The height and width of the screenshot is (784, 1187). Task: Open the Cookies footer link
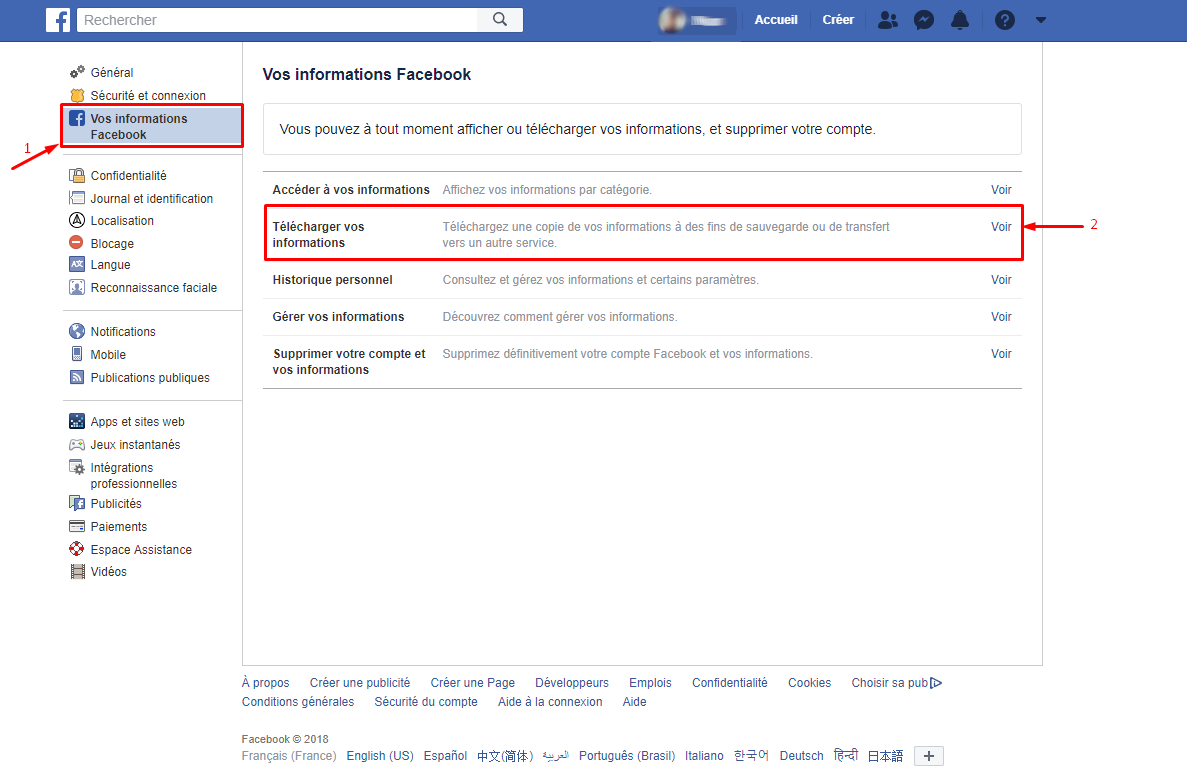[x=809, y=683]
